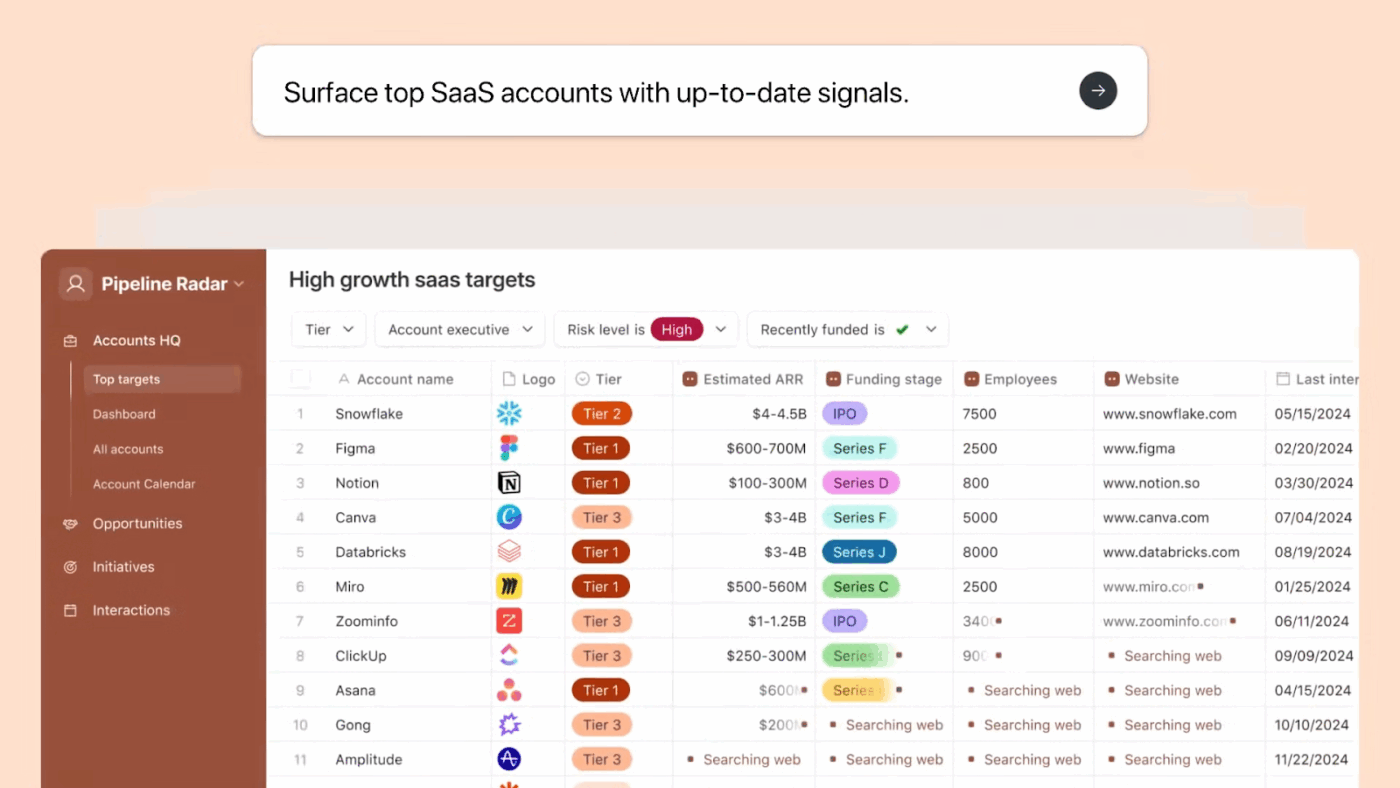
Task: Click the select-all checkbox in table header
Action: [x=300, y=379]
